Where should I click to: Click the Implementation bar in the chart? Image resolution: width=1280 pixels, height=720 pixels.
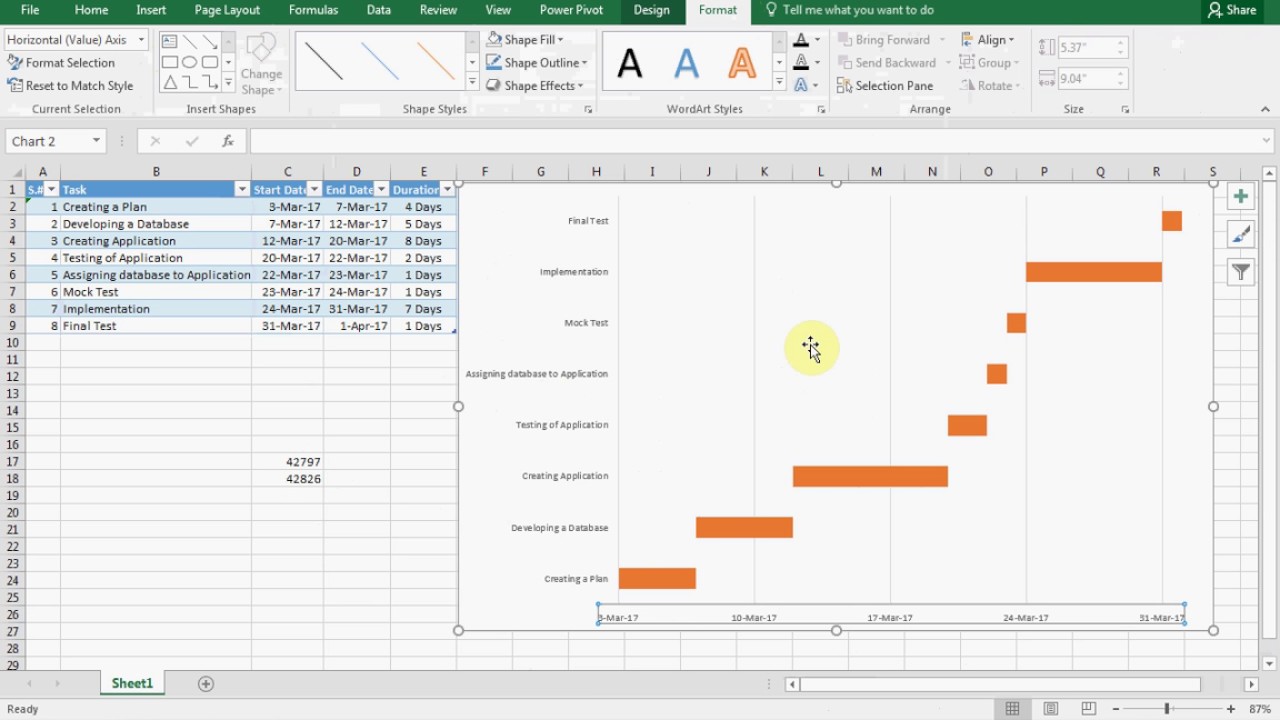pyautogui.click(x=1094, y=272)
